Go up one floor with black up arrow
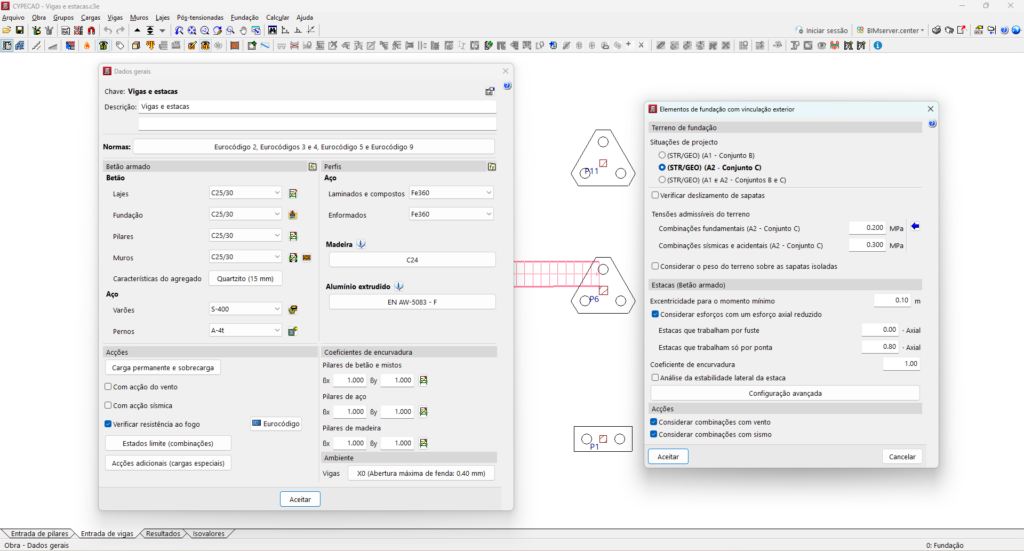The image size is (1024, 551). 137,31
